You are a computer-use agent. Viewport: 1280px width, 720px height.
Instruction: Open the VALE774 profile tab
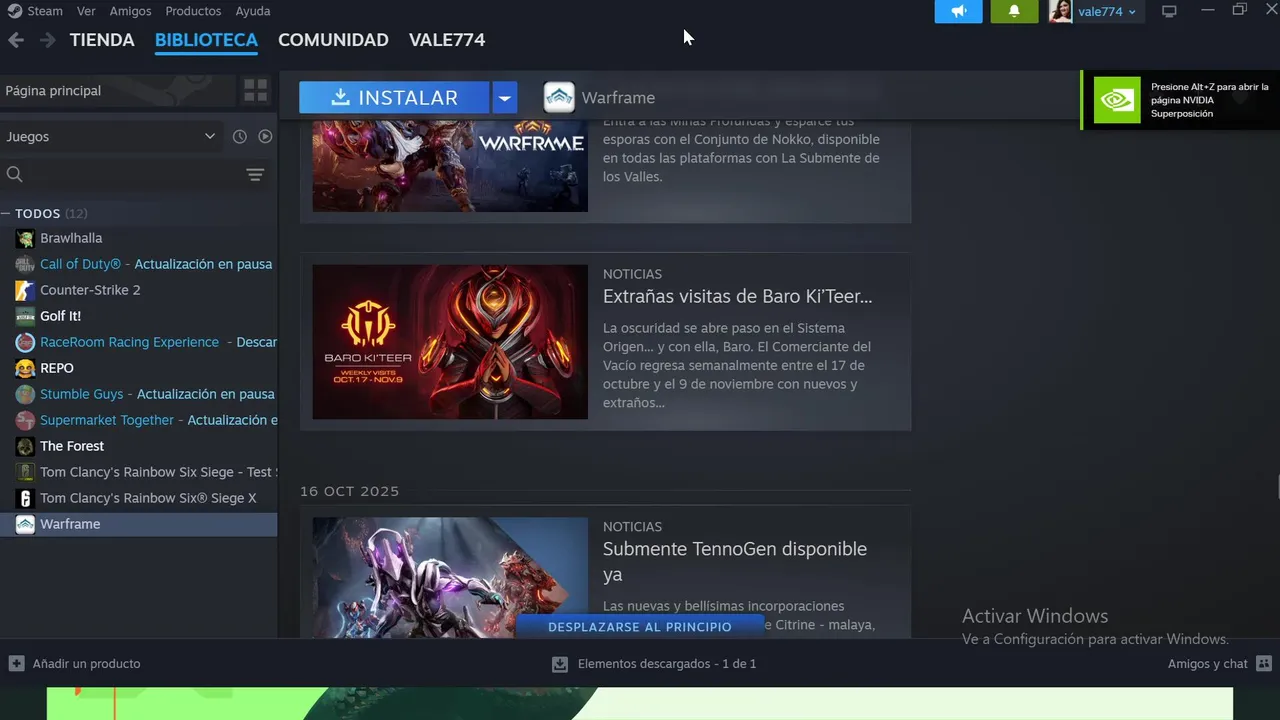click(447, 40)
